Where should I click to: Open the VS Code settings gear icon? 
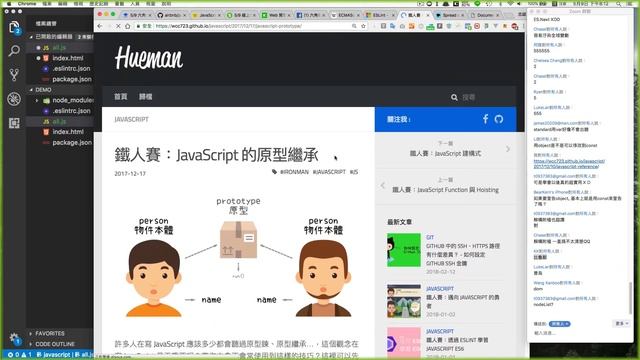coord(14,338)
